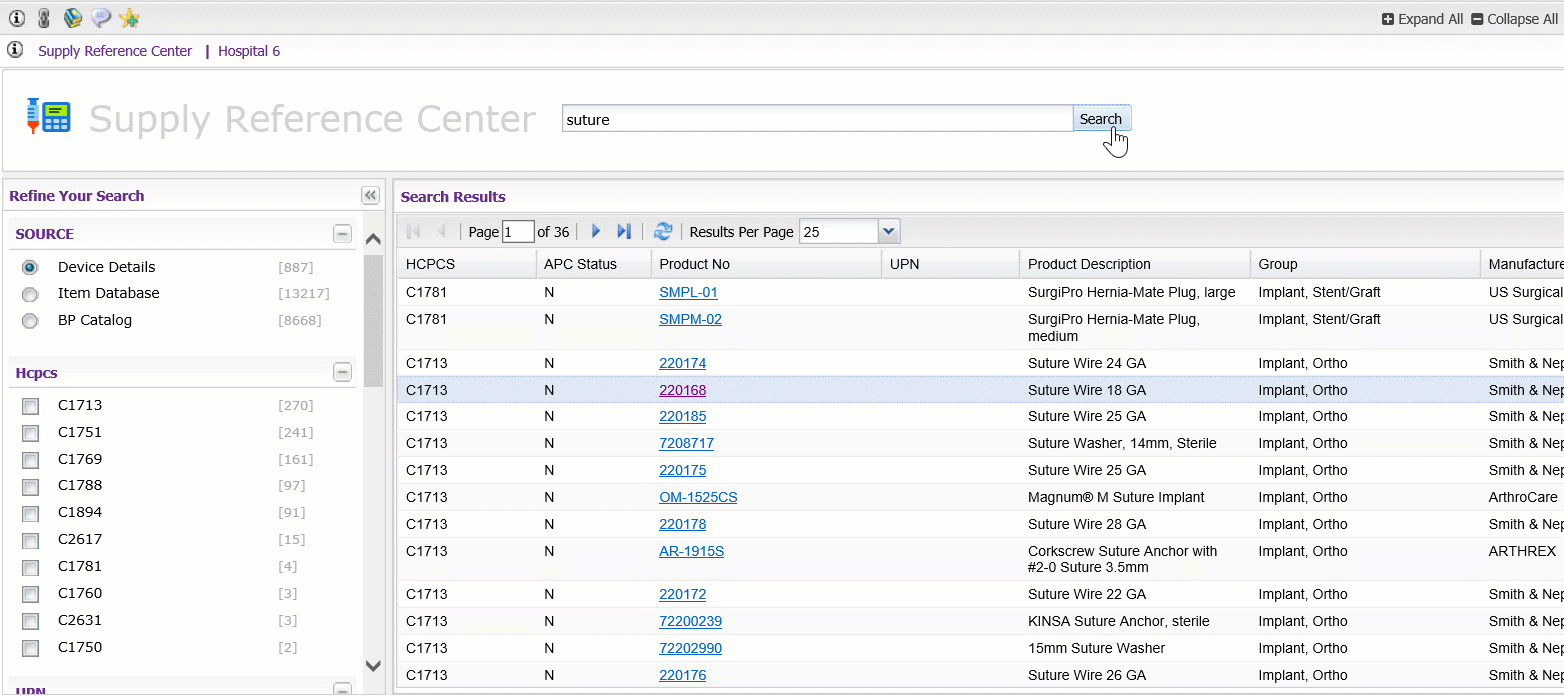Collapse the SOURCE filter section
This screenshot has height=696, width=1564.
click(x=342, y=234)
